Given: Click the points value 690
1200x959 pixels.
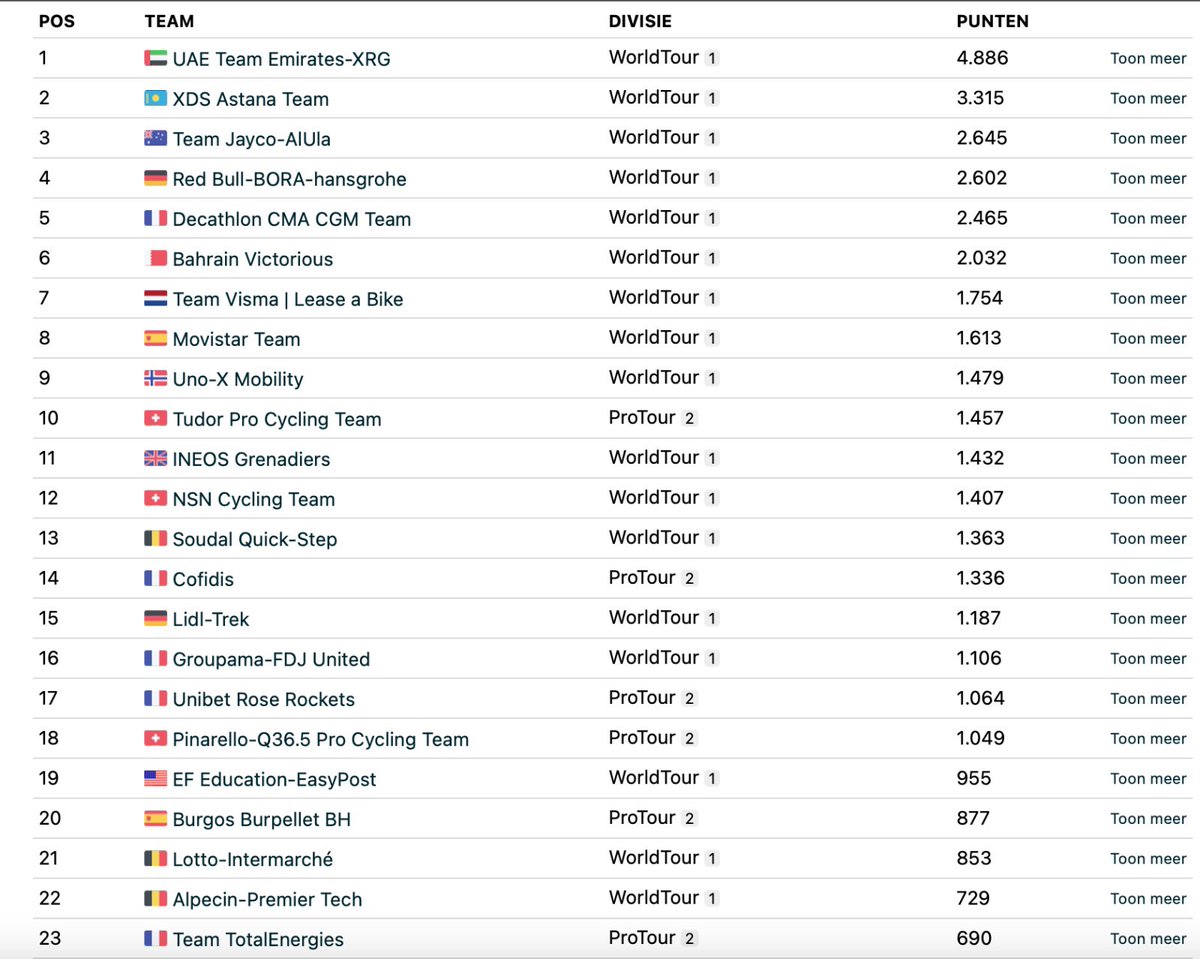Looking at the screenshot, I should pyautogui.click(x=974, y=938).
